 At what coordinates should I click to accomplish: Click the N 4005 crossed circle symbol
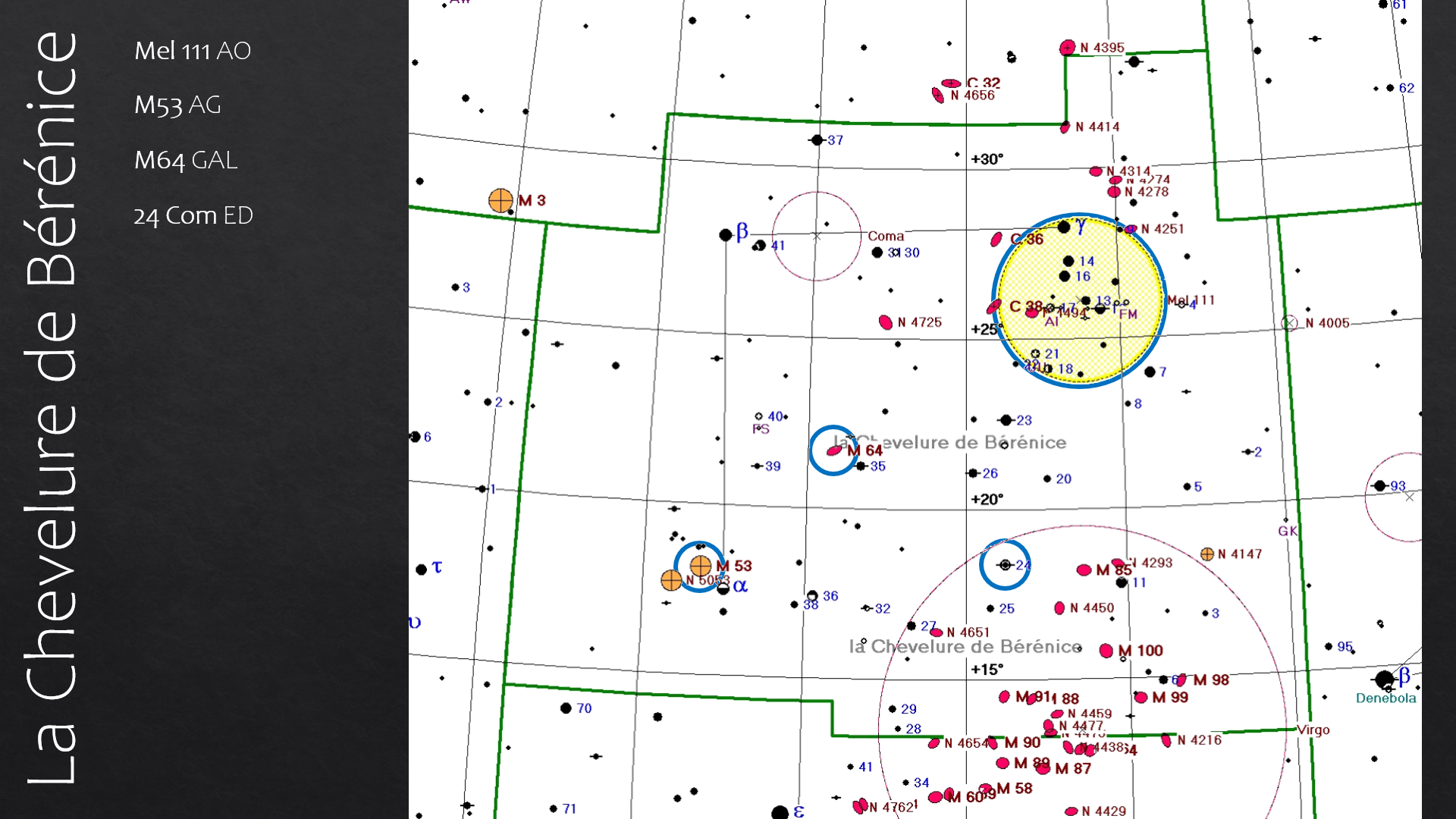pos(1289,323)
